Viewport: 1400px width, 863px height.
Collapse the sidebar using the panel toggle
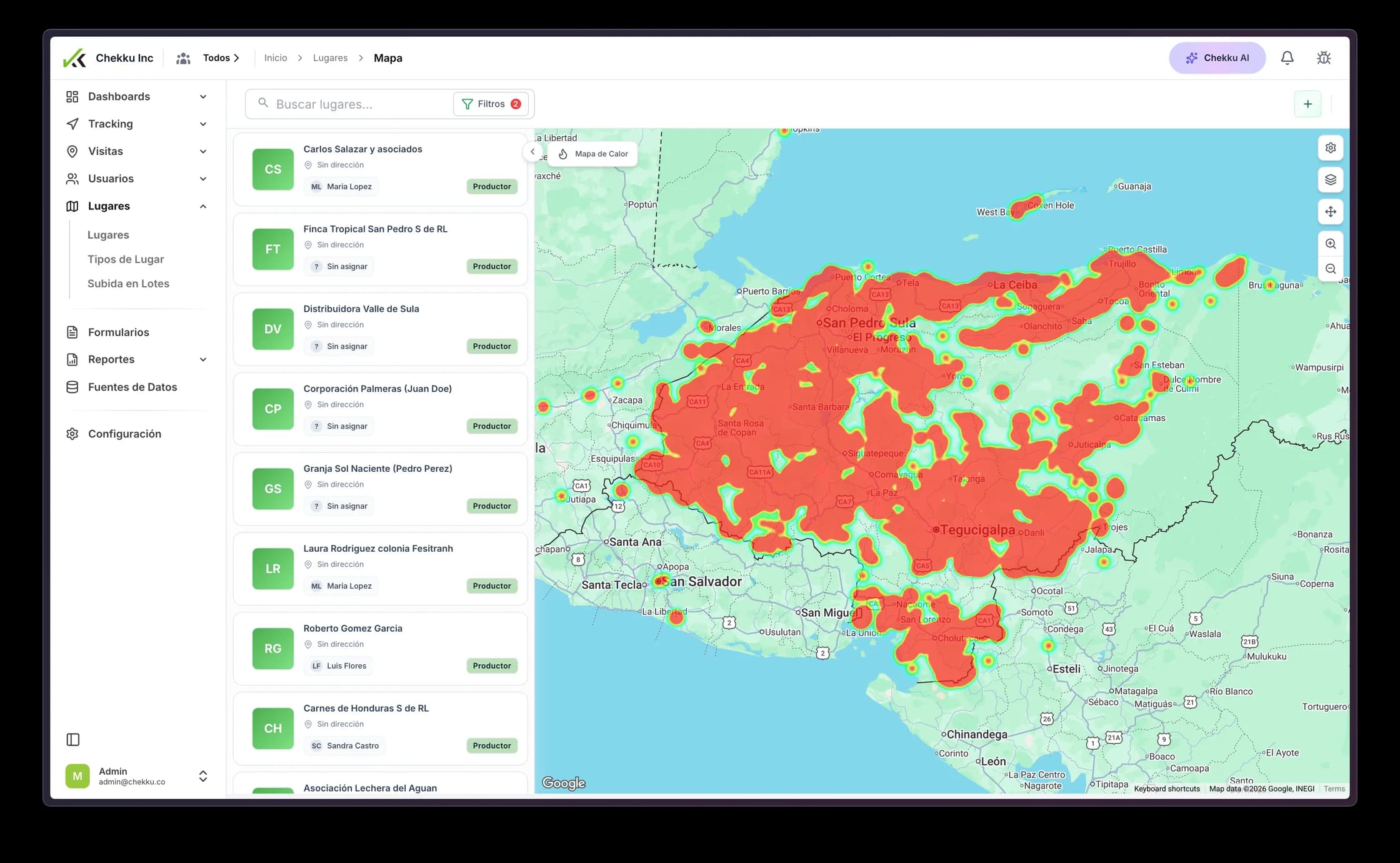[x=73, y=739]
